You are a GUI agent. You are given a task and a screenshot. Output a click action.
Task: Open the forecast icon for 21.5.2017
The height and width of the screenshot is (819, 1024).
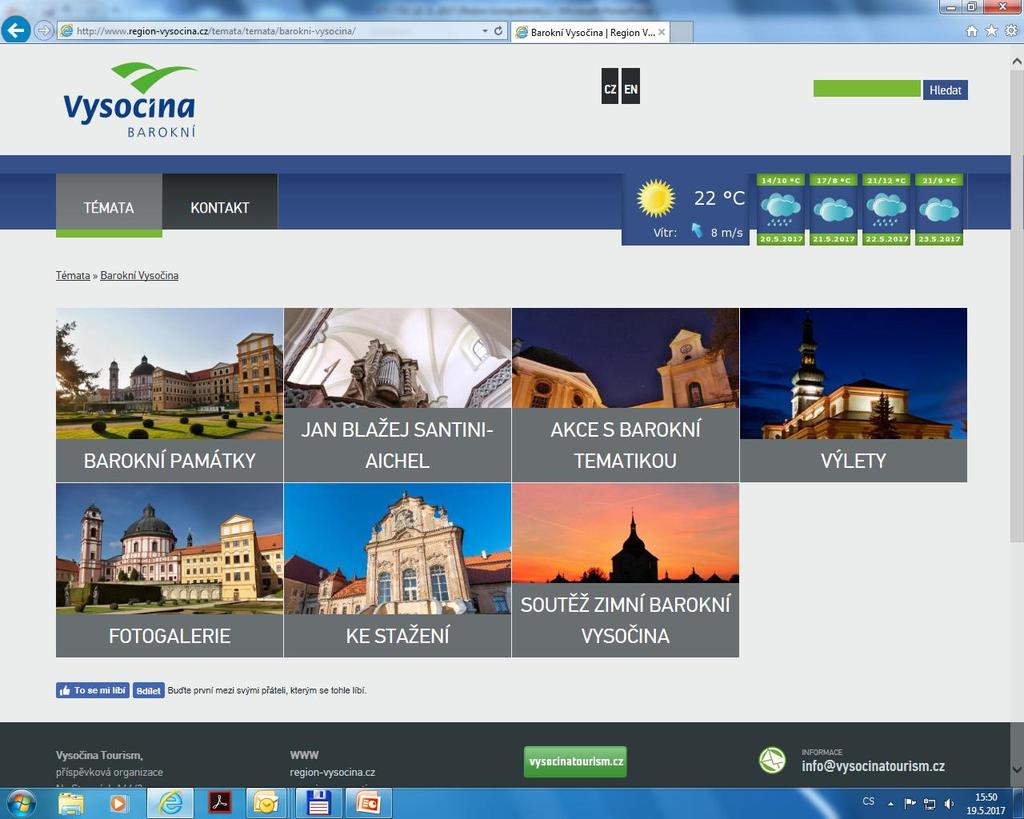834,209
